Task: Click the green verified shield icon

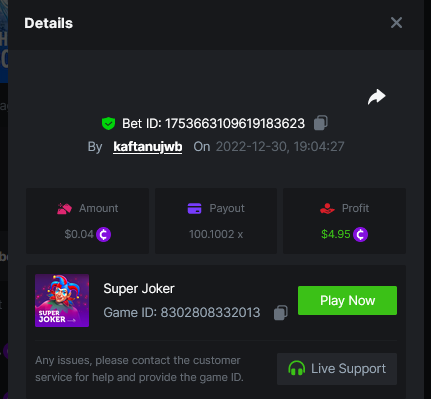Action: [108, 123]
